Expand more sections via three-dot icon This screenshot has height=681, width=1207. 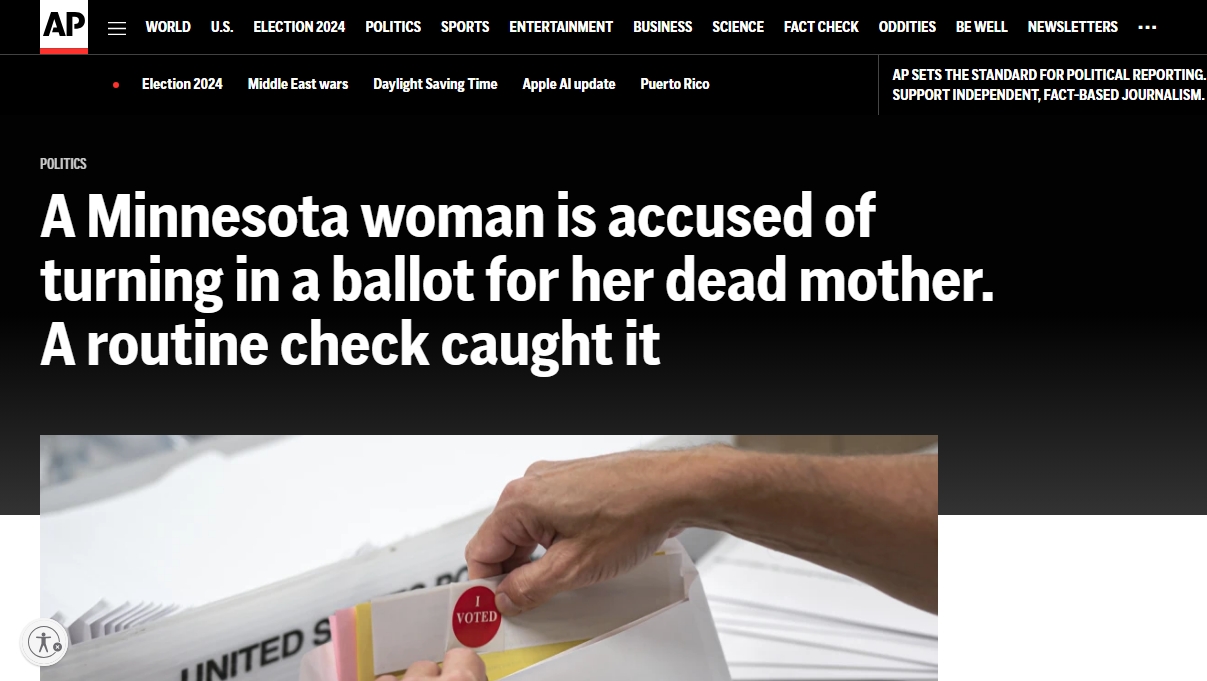1147,27
